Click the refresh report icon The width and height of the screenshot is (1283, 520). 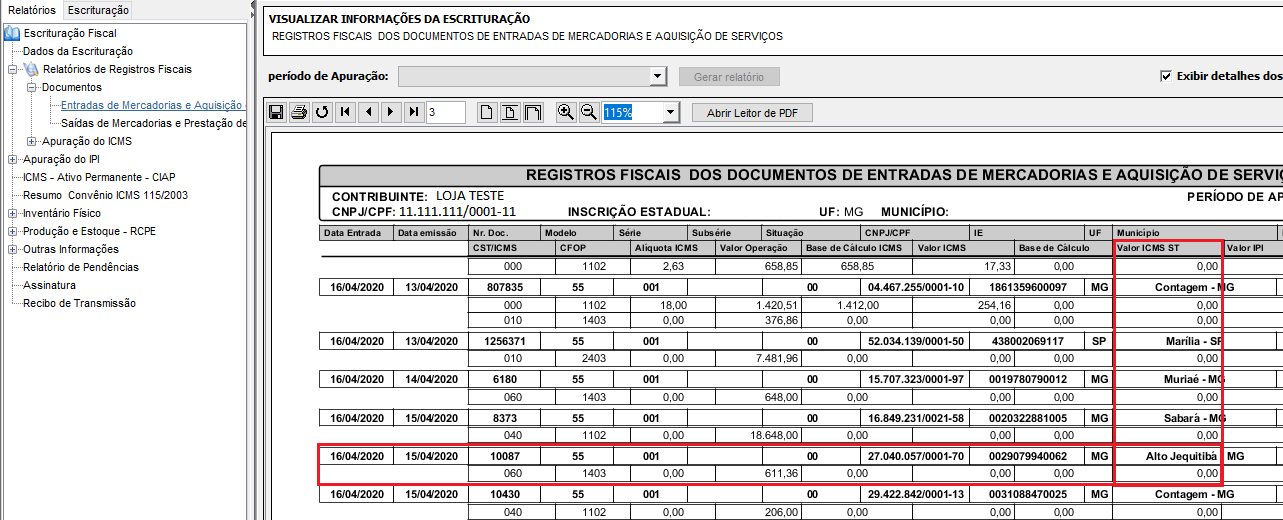point(321,112)
